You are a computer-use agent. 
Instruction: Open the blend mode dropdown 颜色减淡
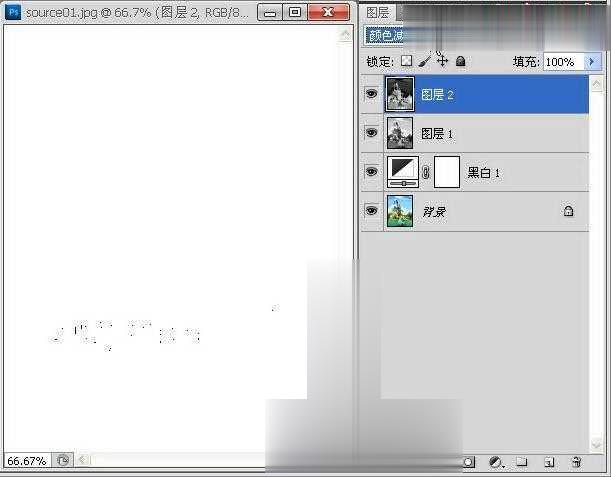click(x=384, y=36)
